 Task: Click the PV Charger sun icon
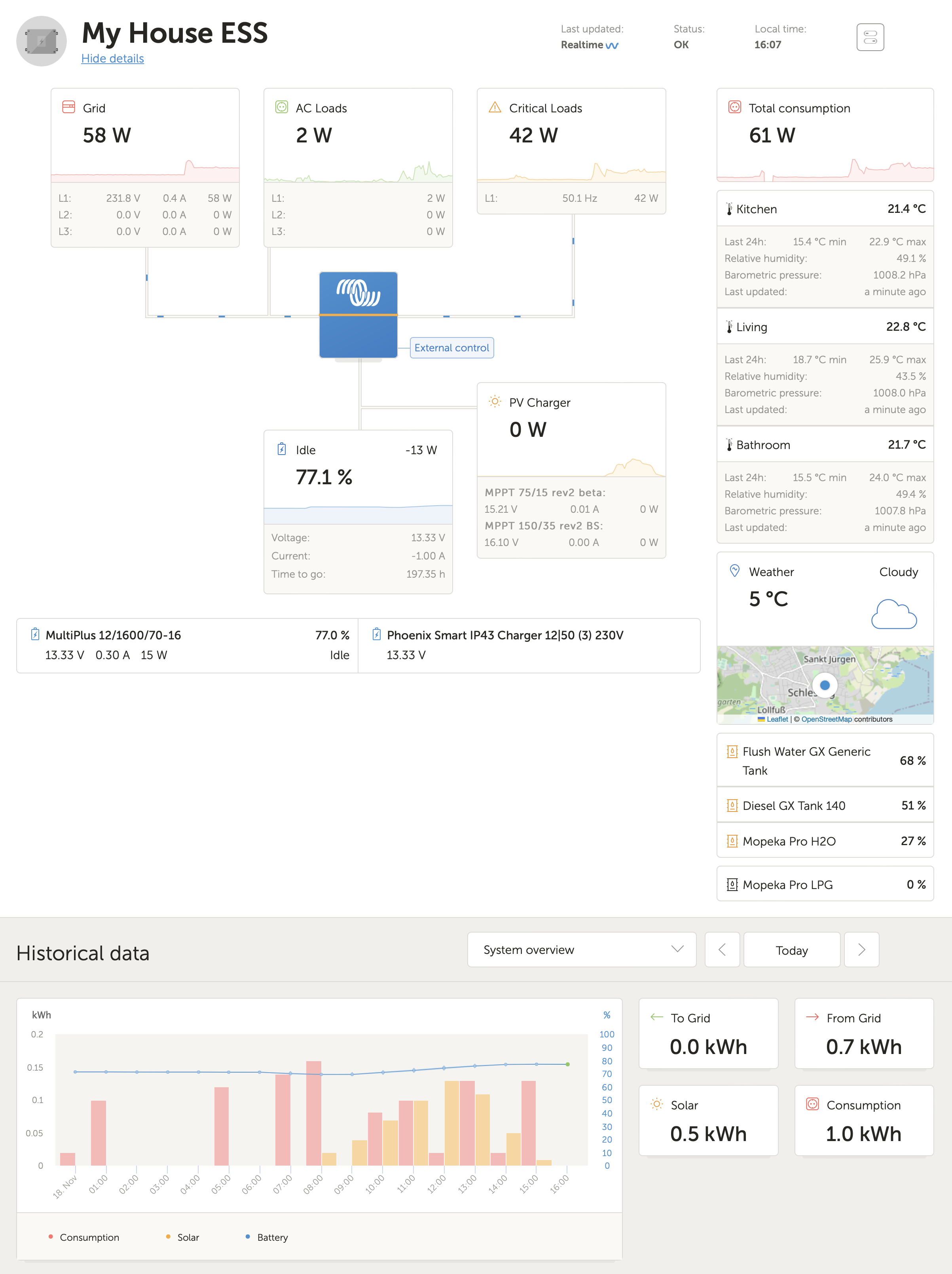(495, 402)
